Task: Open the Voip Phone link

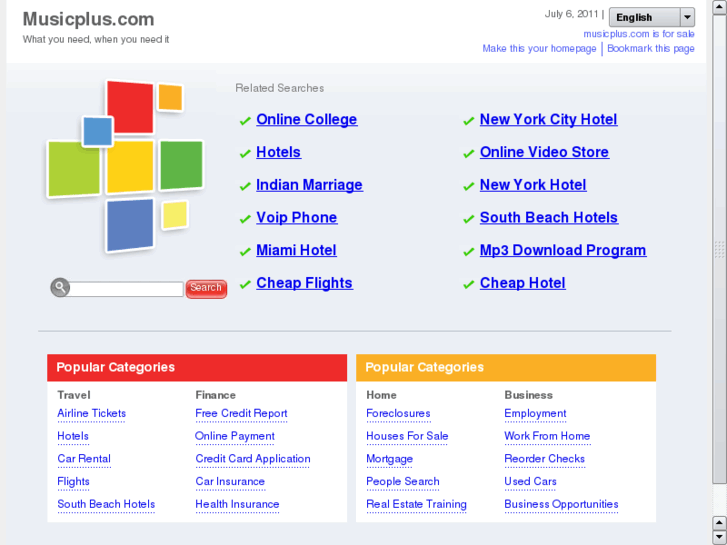Action: [x=296, y=218]
